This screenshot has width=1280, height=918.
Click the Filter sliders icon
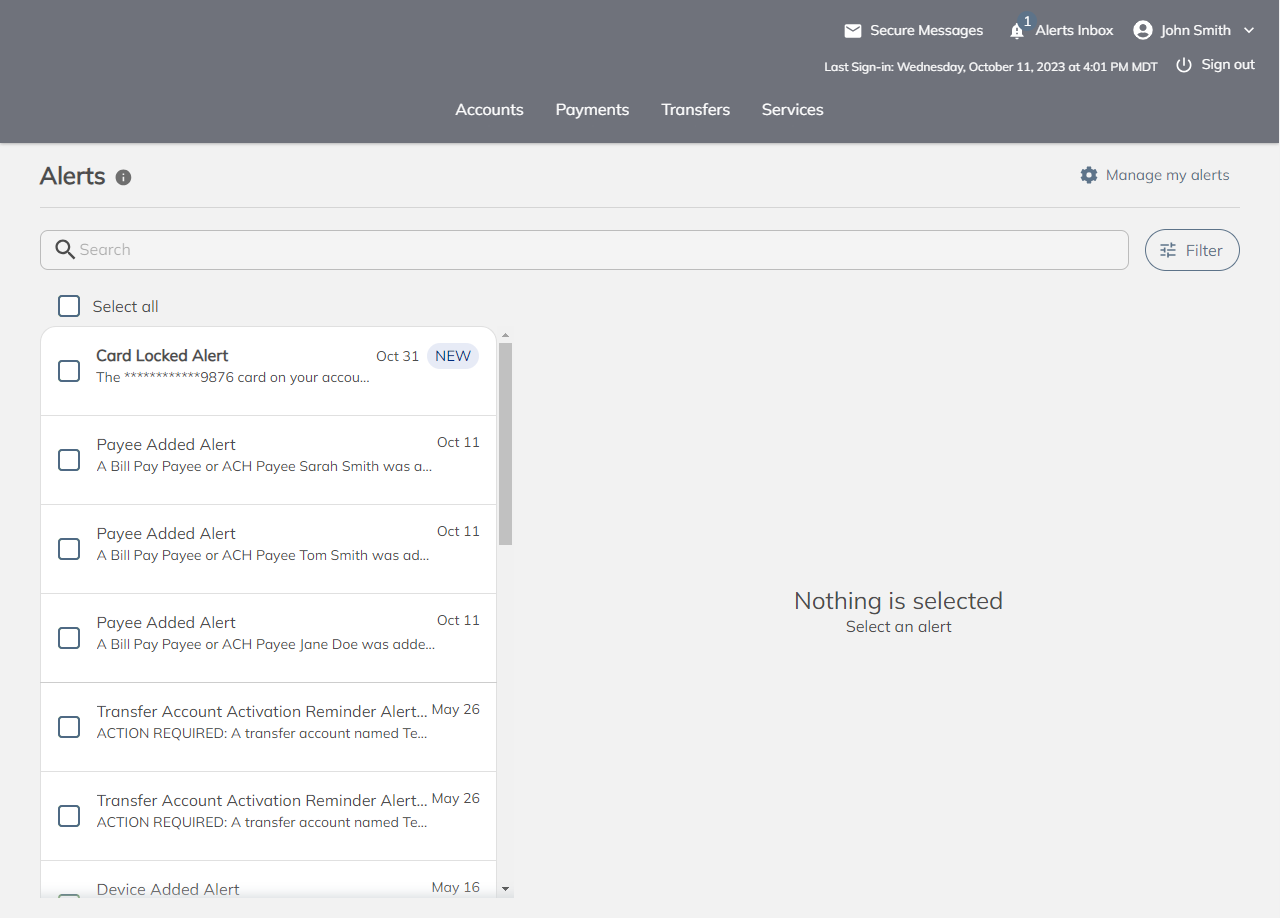click(x=1168, y=251)
